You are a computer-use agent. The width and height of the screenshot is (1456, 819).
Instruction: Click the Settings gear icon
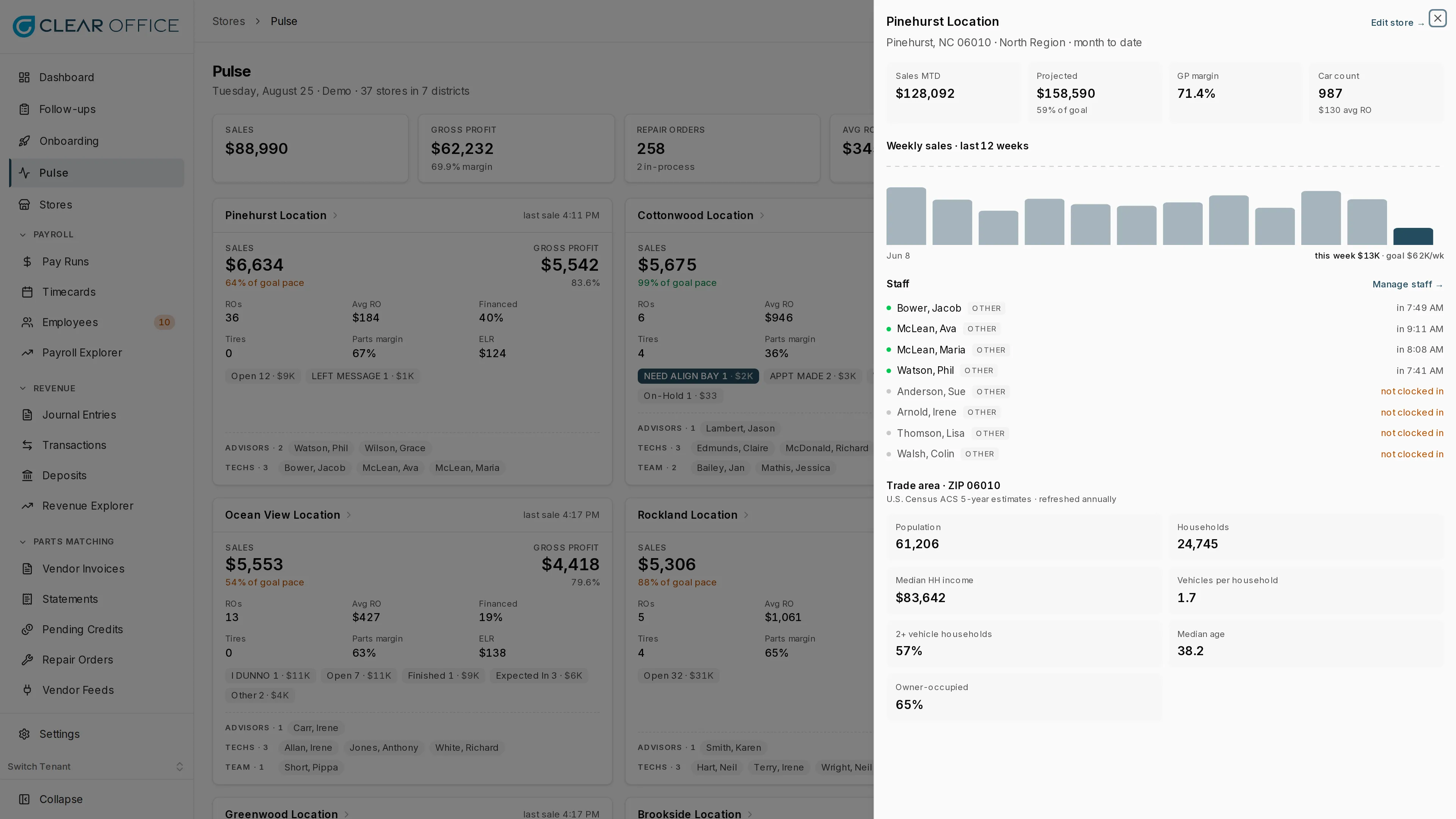(24, 734)
